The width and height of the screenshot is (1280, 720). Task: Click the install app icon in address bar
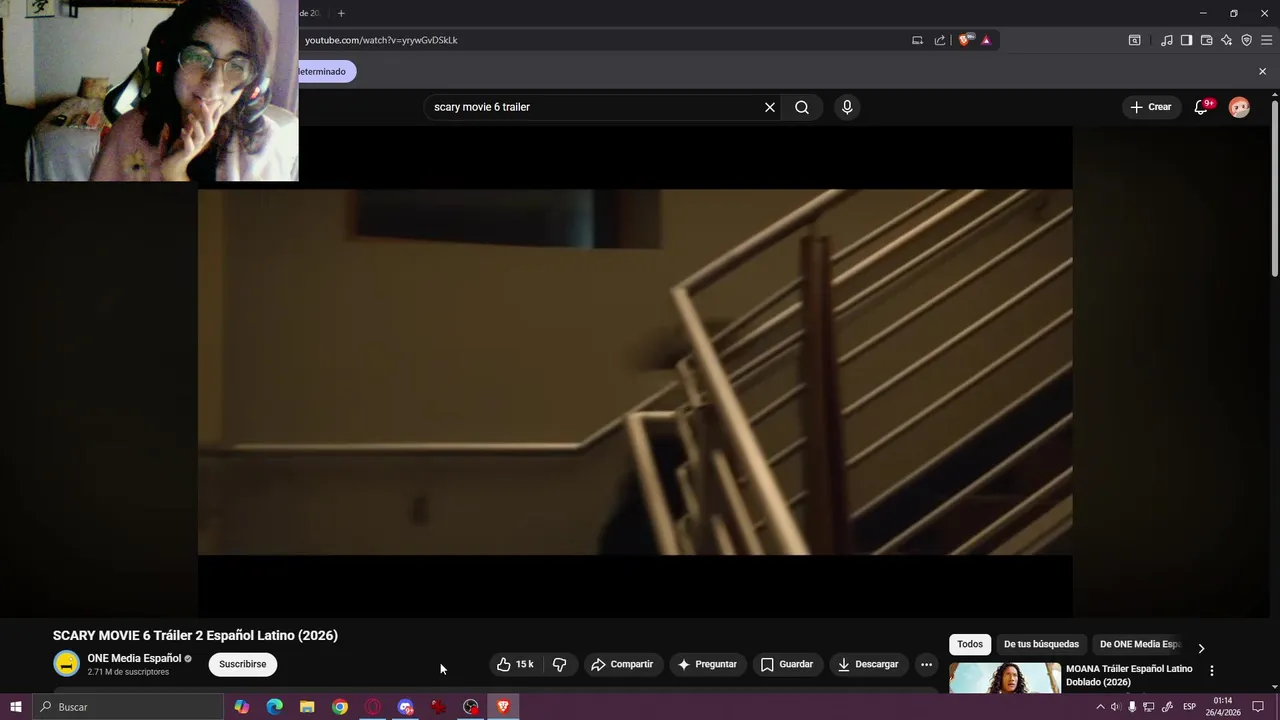tap(917, 40)
